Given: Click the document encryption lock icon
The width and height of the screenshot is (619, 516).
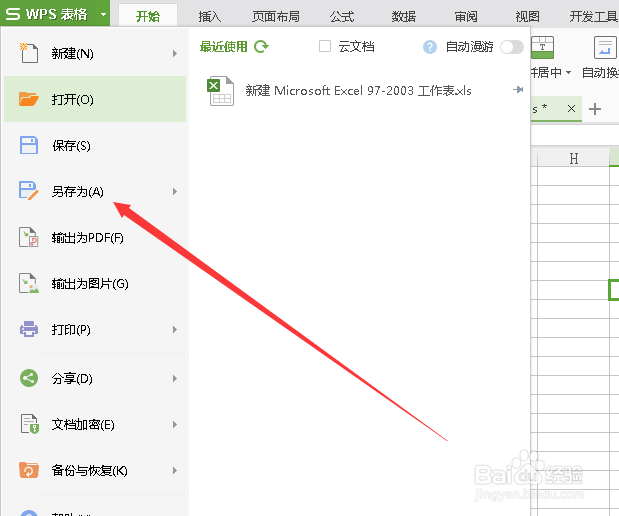Looking at the screenshot, I should tap(29, 424).
